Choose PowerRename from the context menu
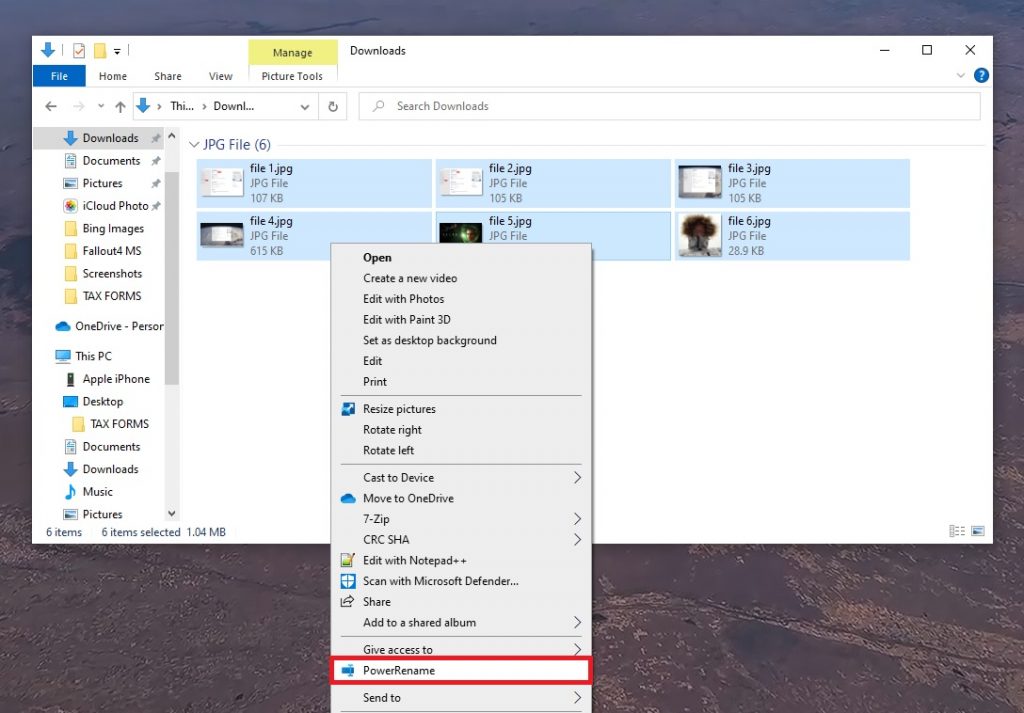Screen dimensions: 1024x713 pos(461,671)
